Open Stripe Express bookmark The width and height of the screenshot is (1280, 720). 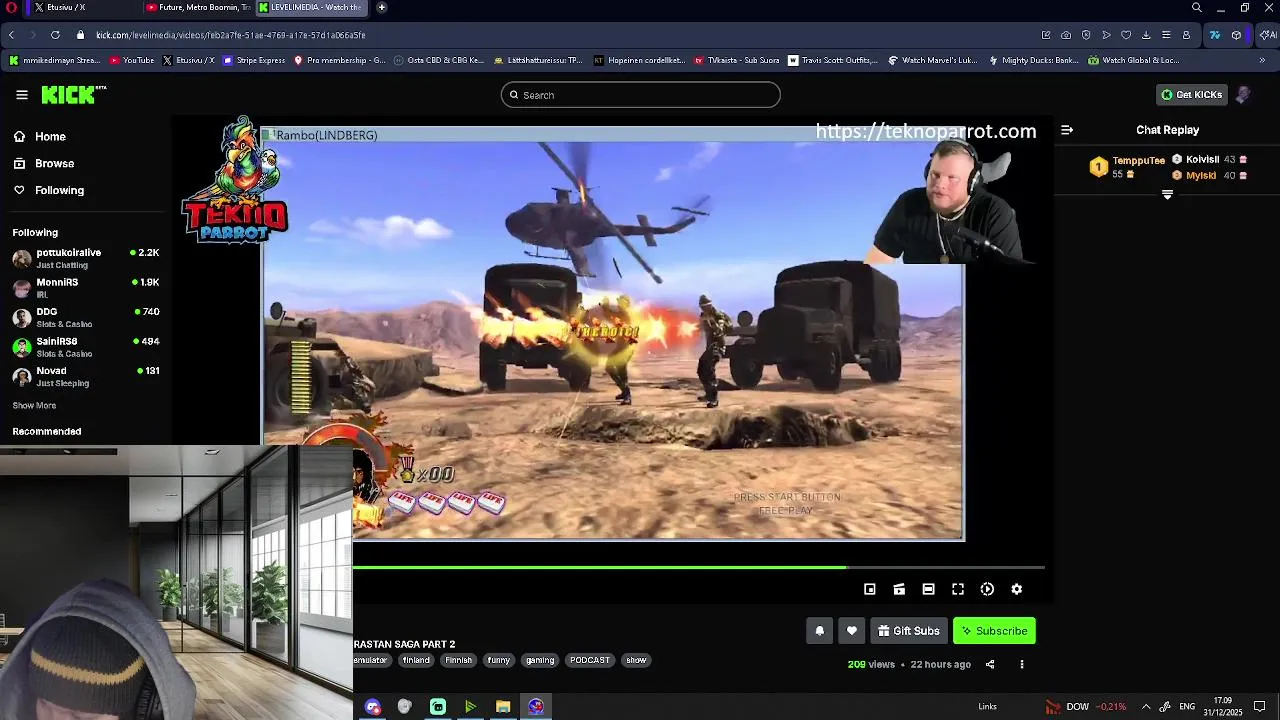(254, 60)
